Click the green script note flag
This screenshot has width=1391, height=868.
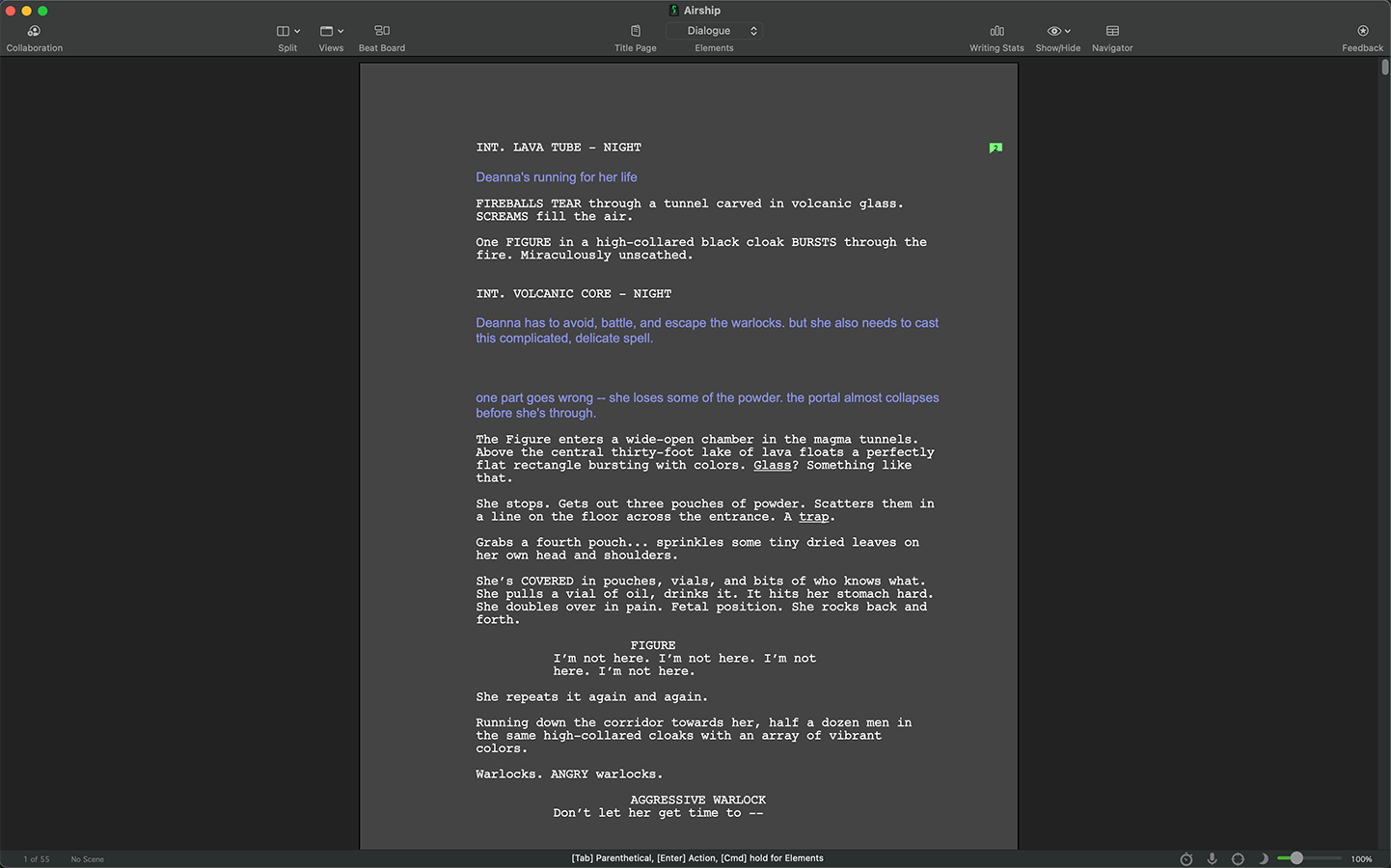click(996, 148)
